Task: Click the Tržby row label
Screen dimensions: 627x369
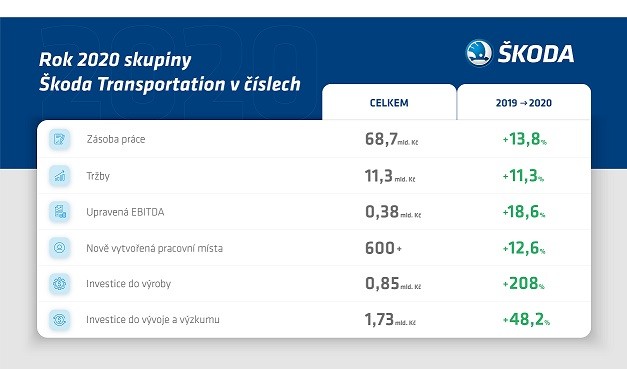Action: coord(98,176)
